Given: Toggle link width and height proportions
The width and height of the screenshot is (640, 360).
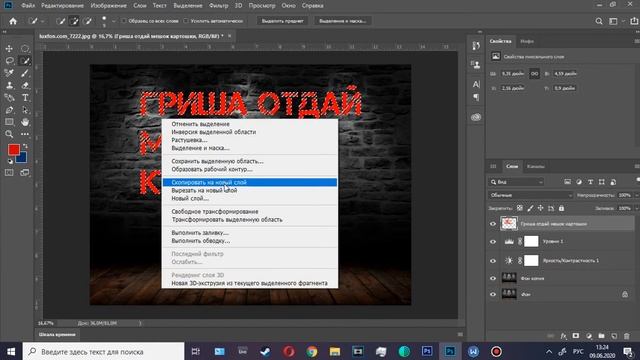Looking at the screenshot, I should (534, 74).
